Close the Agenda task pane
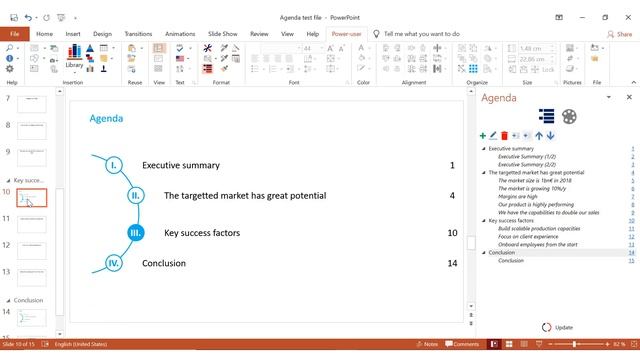The width and height of the screenshot is (640, 360). 629,97
